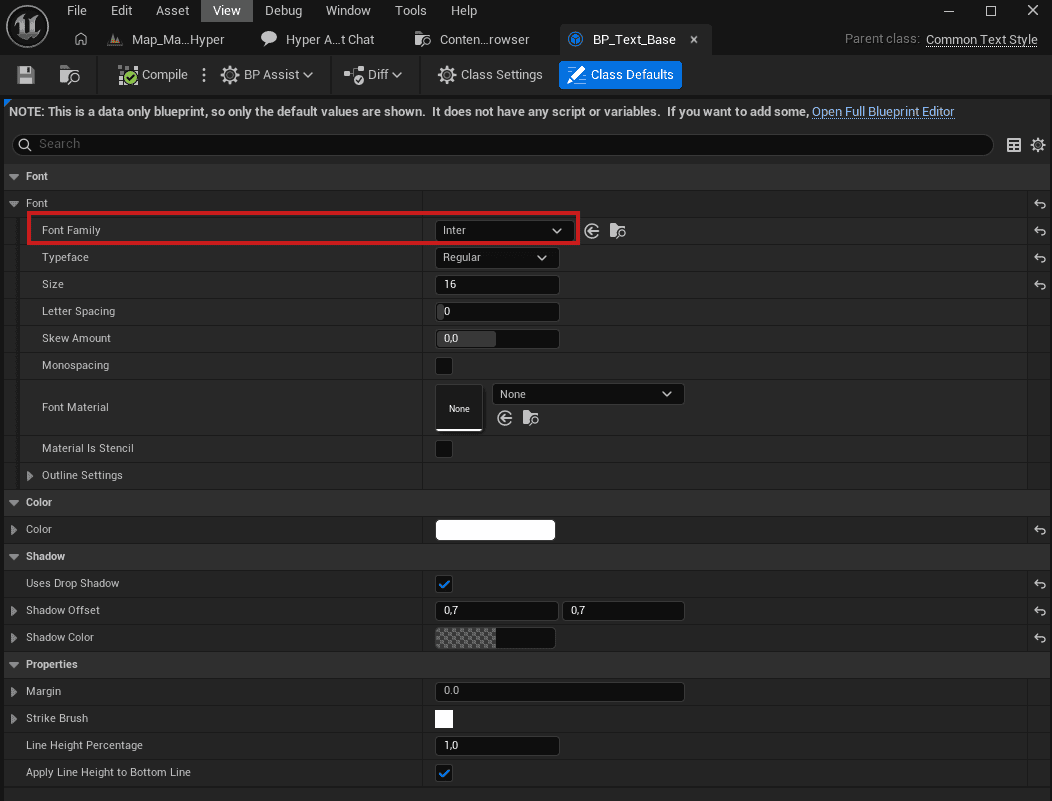This screenshot has width=1052, height=801.
Task: Open the Edit menu
Action: pyautogui.click(x=121, y=11)
